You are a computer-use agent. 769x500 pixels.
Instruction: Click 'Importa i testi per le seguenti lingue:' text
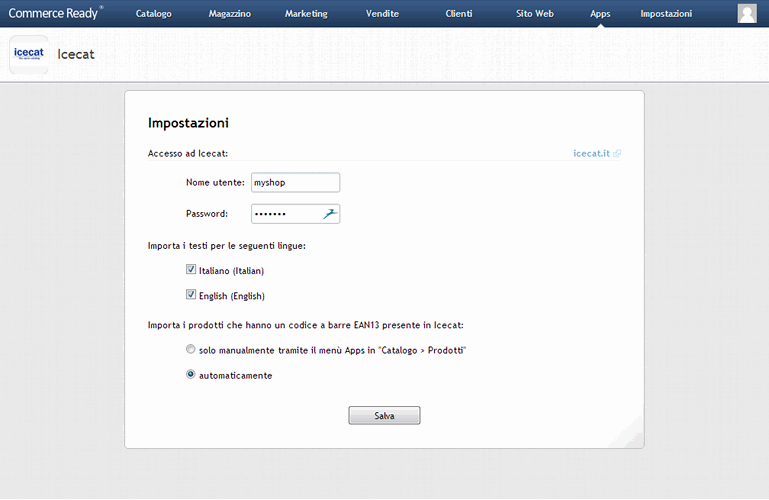227,246
